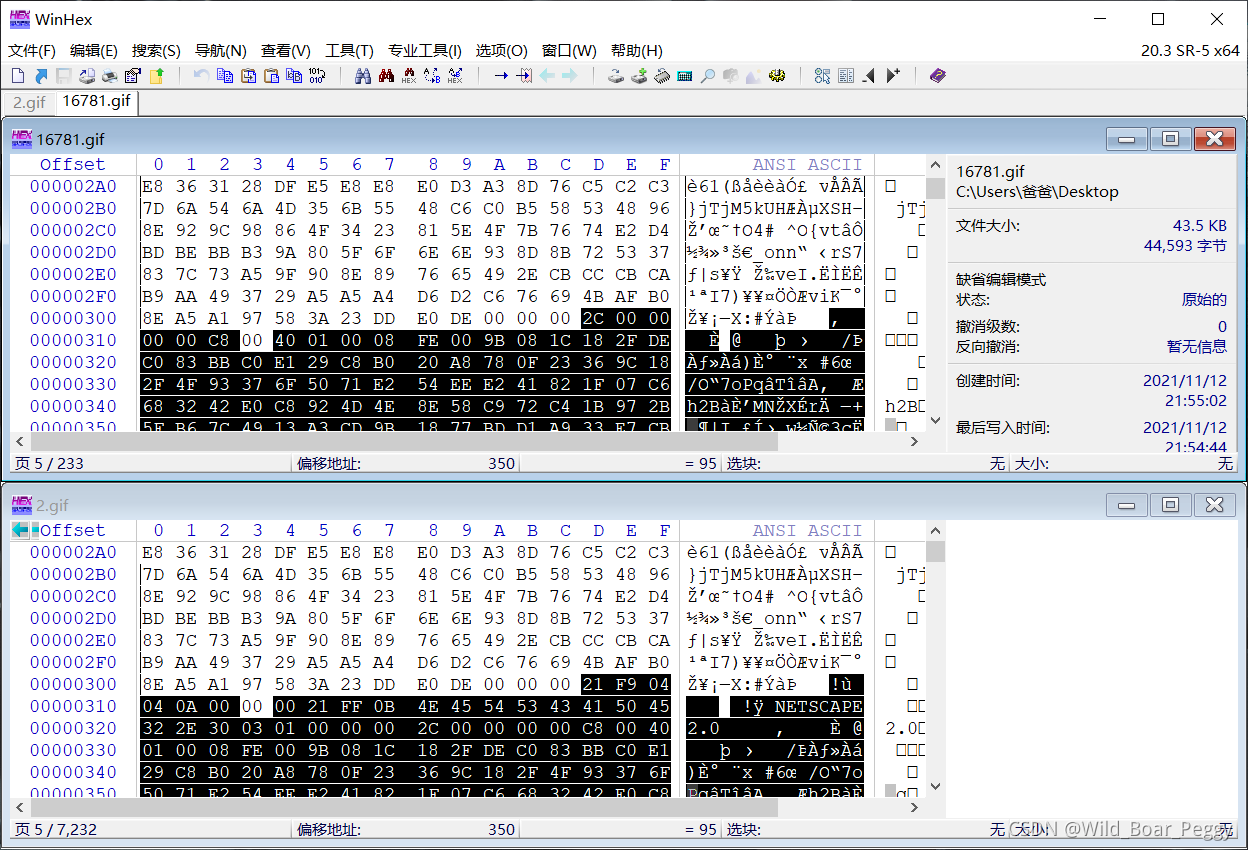
Task: Copy block using the copy pages icon
Action: point(224,75)
